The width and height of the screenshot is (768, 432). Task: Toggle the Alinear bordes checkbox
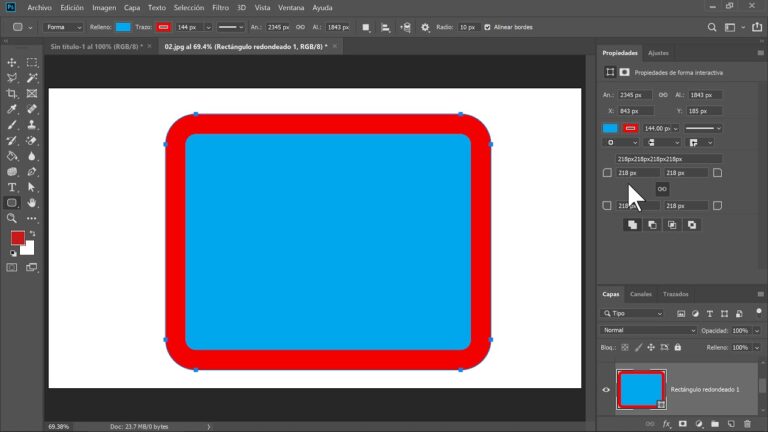pos(487,27)
